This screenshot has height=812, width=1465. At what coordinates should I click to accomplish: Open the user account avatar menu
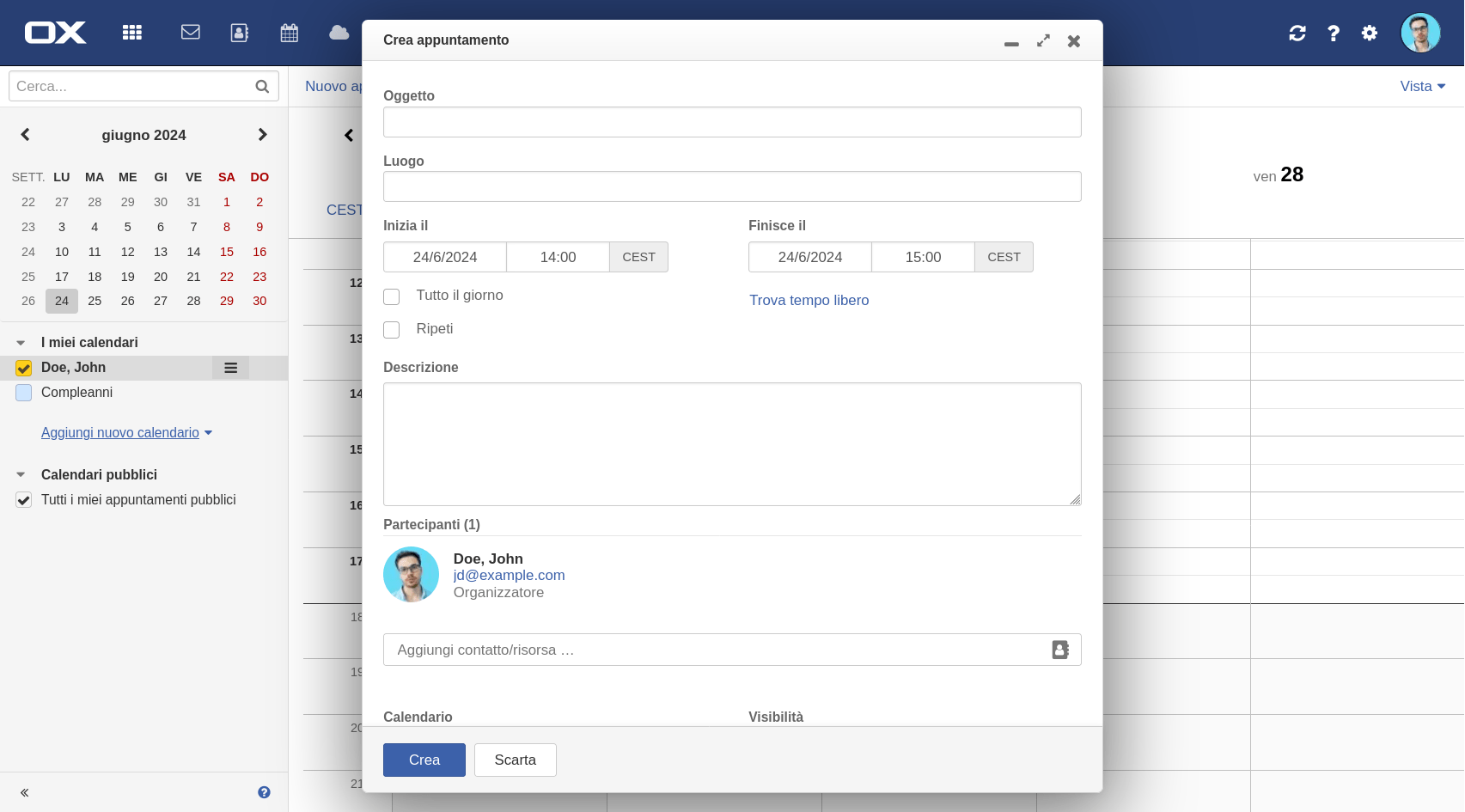(1420, 33)
